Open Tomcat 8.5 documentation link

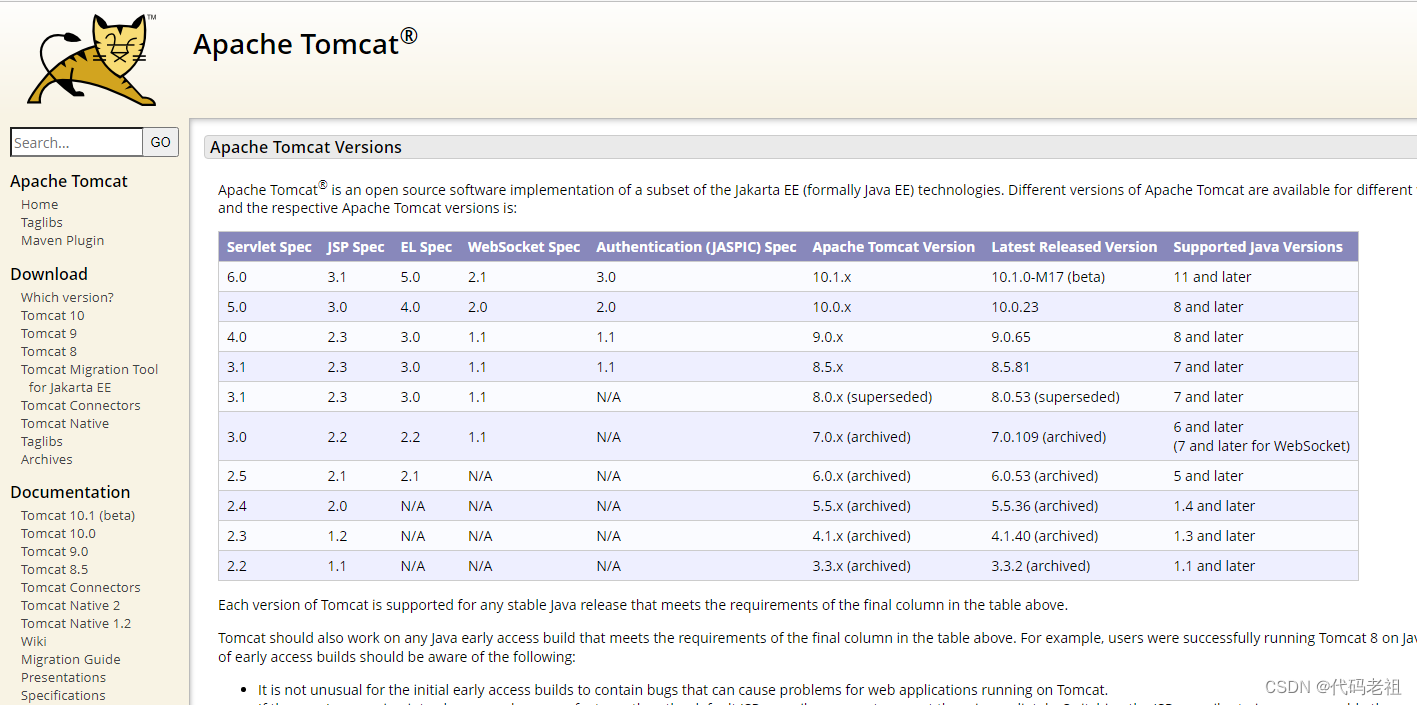tap(55, 569)
